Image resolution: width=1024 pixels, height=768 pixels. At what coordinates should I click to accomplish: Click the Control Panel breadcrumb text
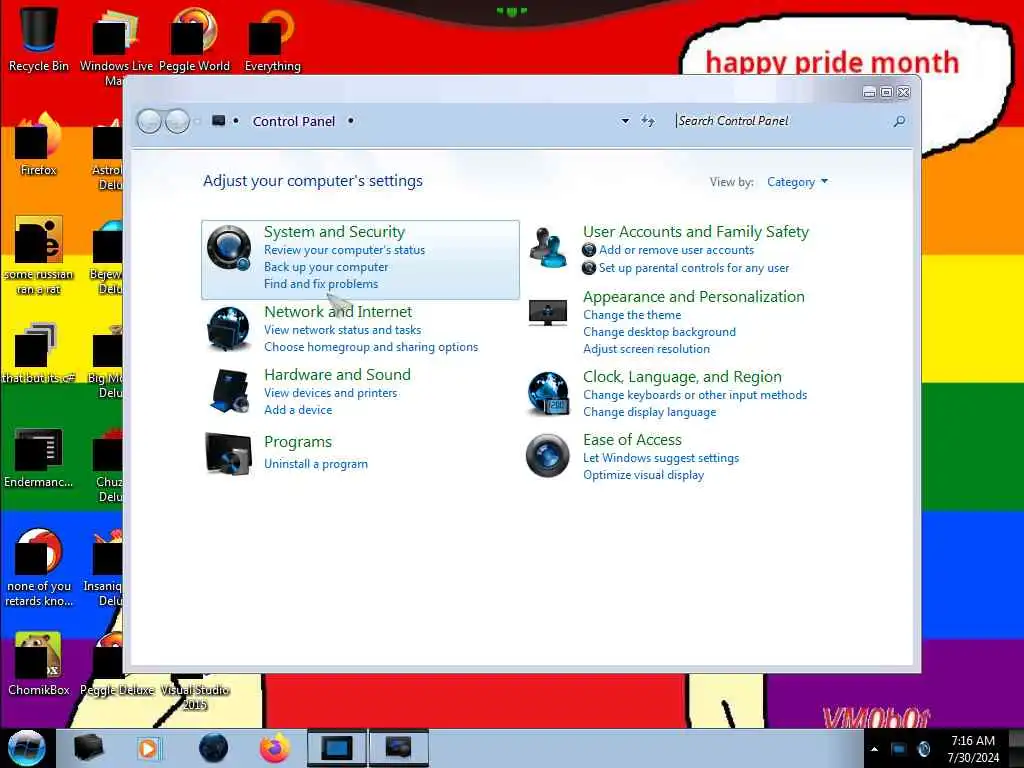[x=294, y=121]
